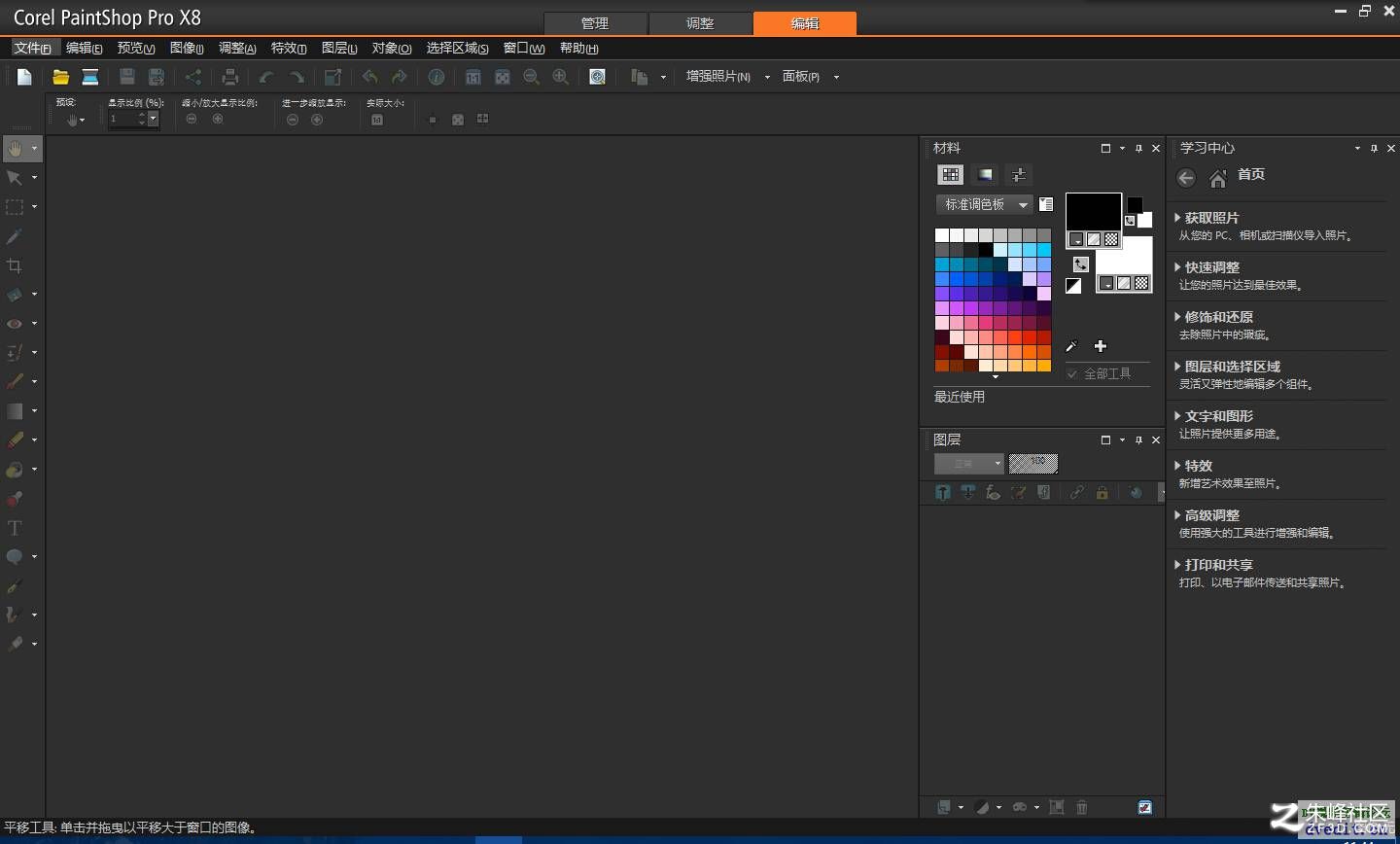This screenshot has width=1400, height=844.
Task: Toggle auto-hide pin on 图层 panel
Action: (x=1138, y=440)
